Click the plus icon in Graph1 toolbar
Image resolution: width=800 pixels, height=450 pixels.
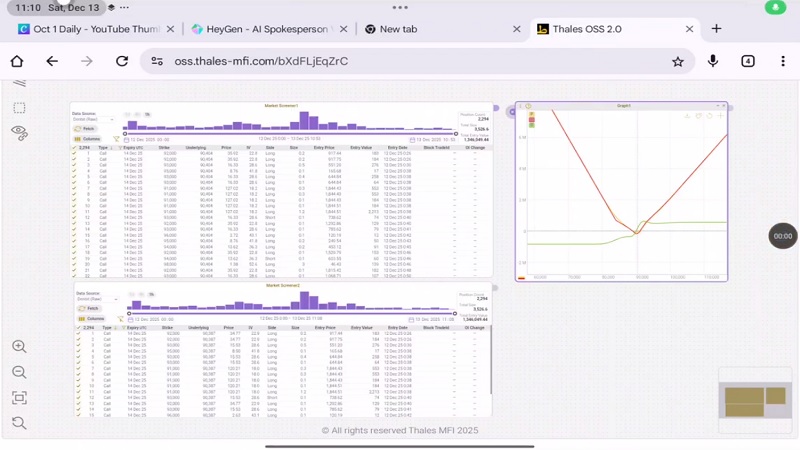tap(720, 116)
